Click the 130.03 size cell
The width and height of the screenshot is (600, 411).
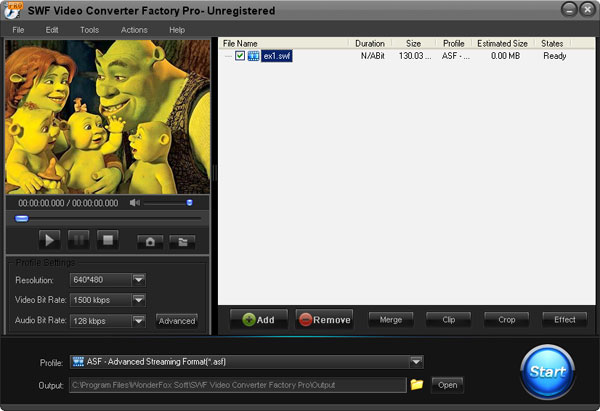415,56
